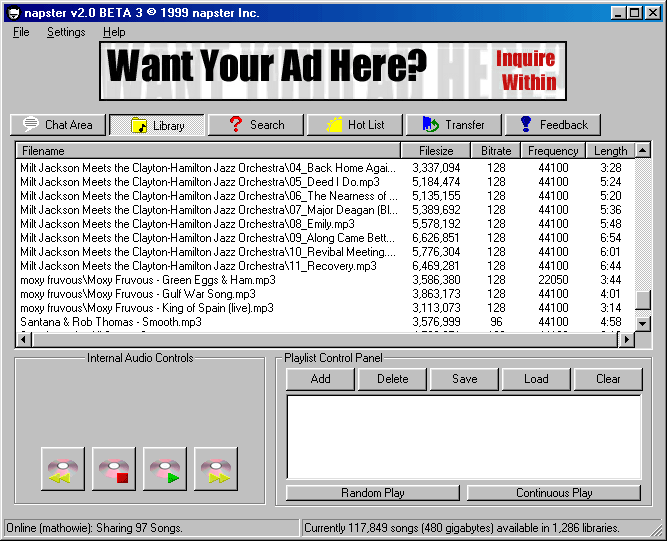Save the playlist
The image size is (667, 541).
pyautogui.click(x=464, y=379)
